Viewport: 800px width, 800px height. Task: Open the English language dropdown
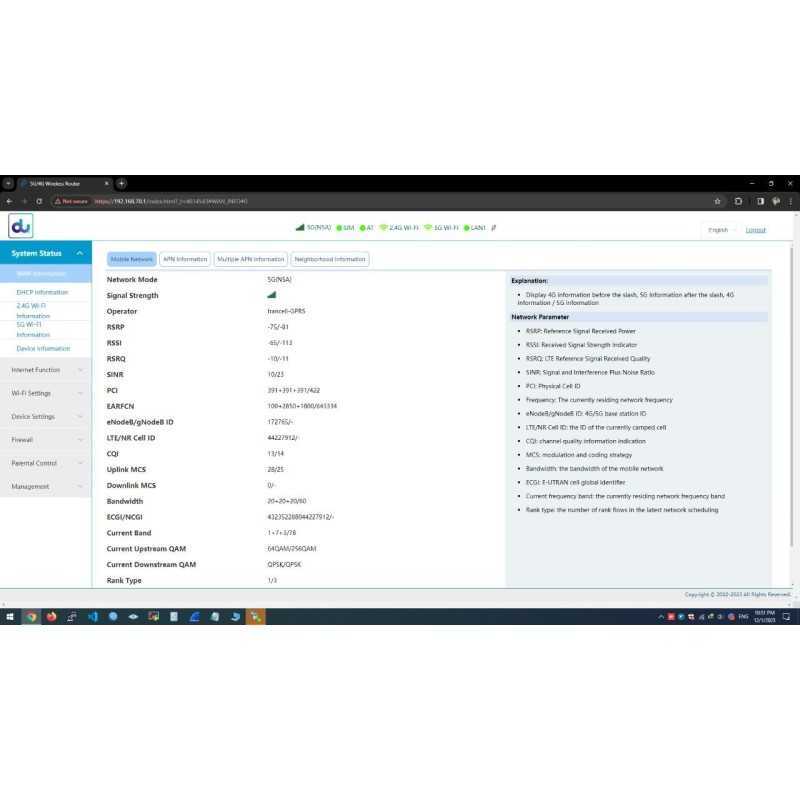pyautogui.click(x=721, y=230)
